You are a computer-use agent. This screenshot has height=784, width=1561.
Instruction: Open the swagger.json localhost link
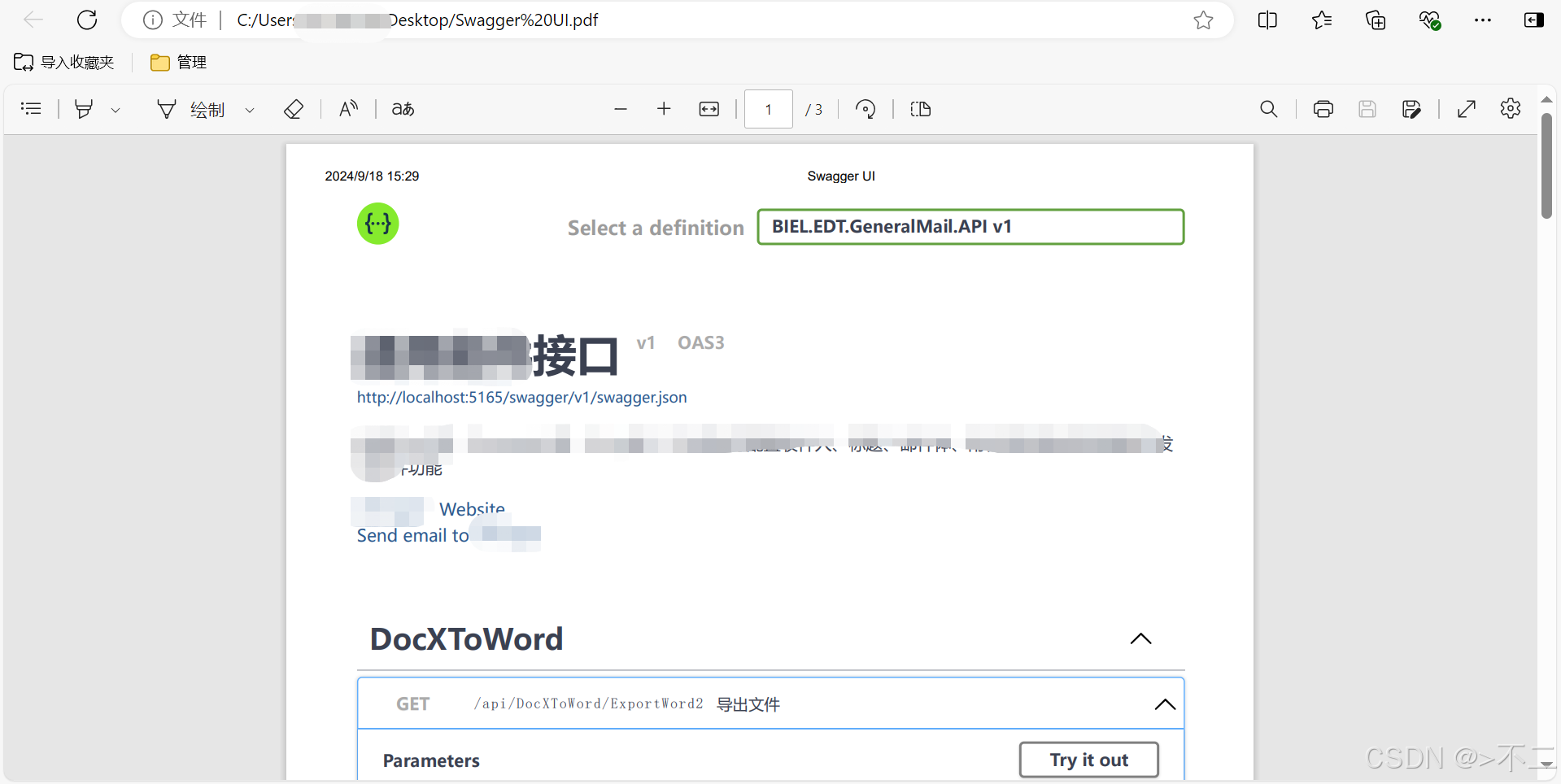[521, 398]
